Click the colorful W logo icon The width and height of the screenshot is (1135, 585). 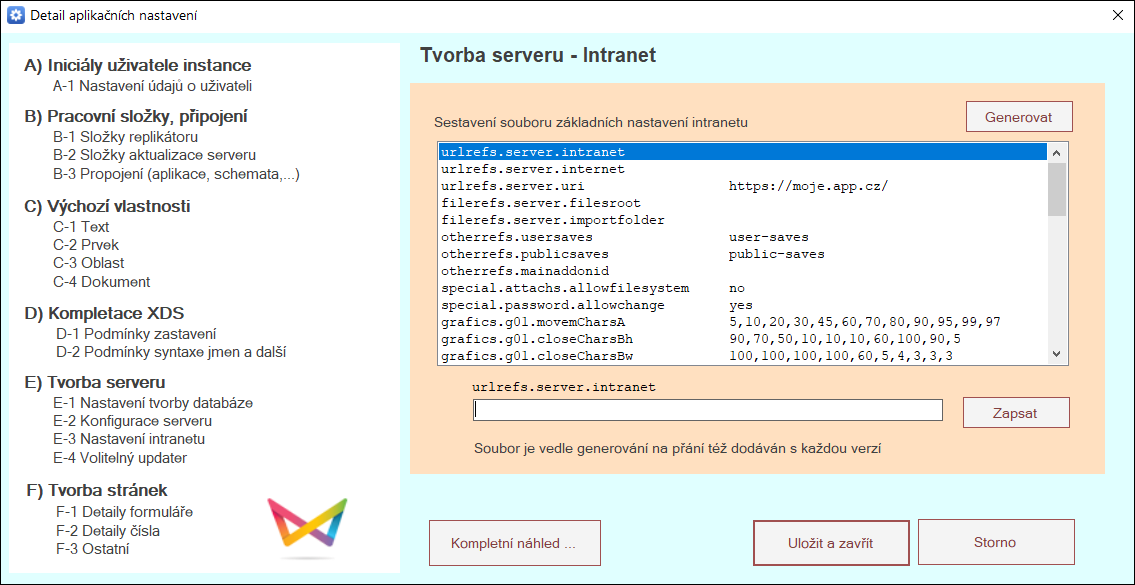(307, 525)
